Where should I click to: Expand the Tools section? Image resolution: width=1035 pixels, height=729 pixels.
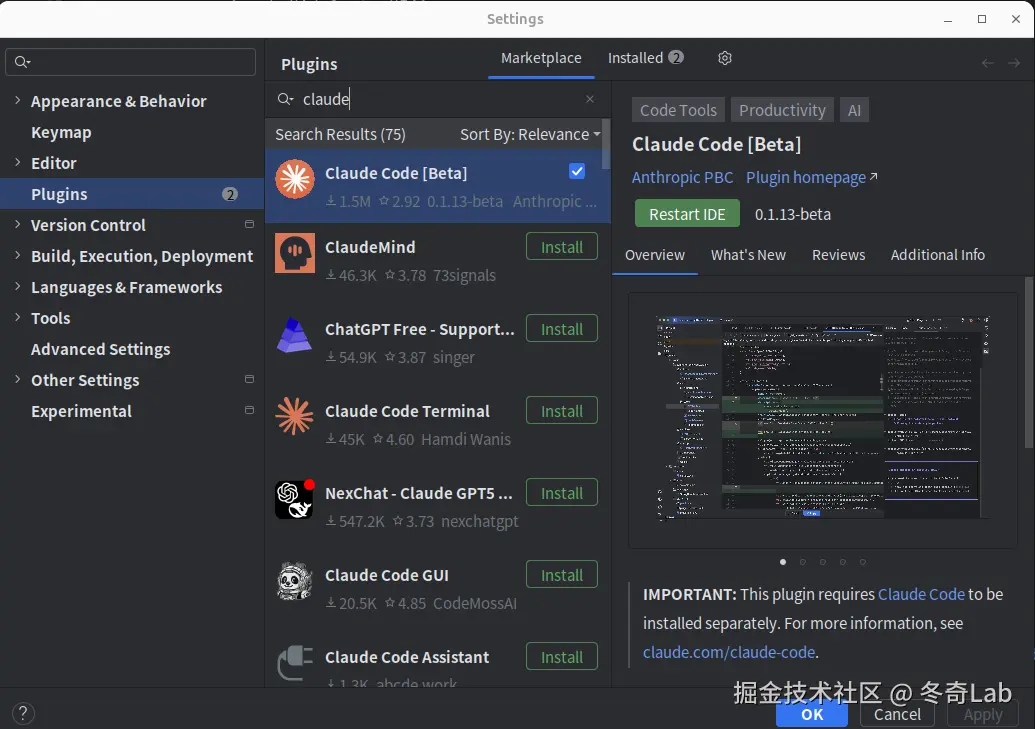[x=18, y=318]
